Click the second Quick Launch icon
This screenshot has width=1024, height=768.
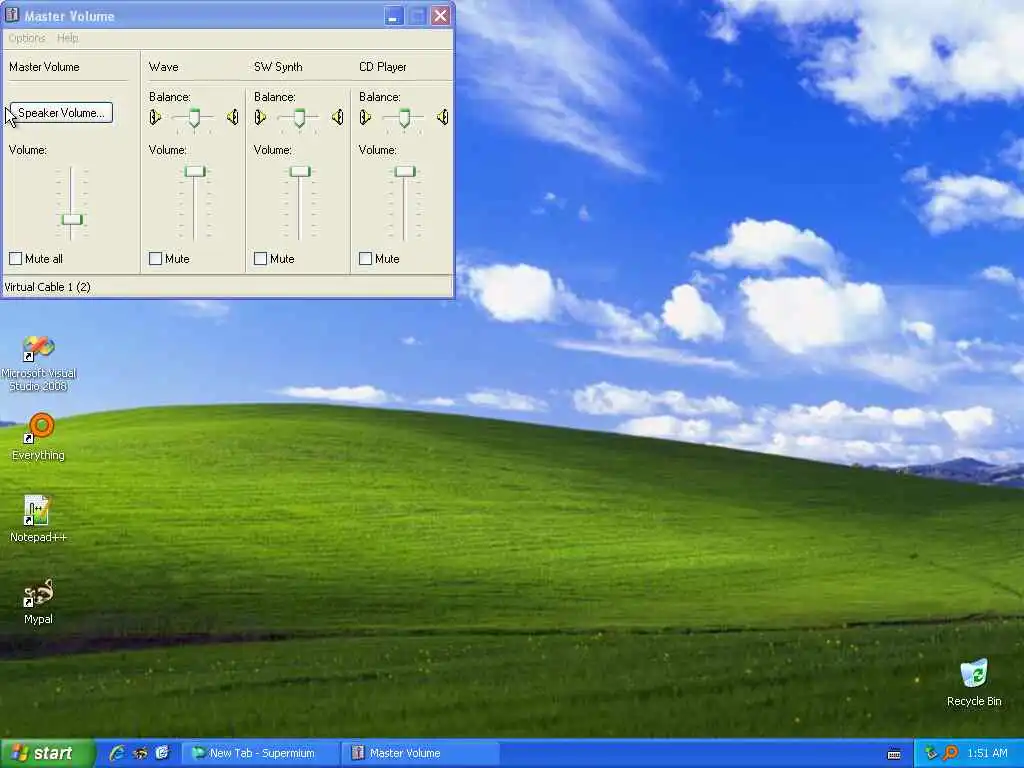[140, 753]
